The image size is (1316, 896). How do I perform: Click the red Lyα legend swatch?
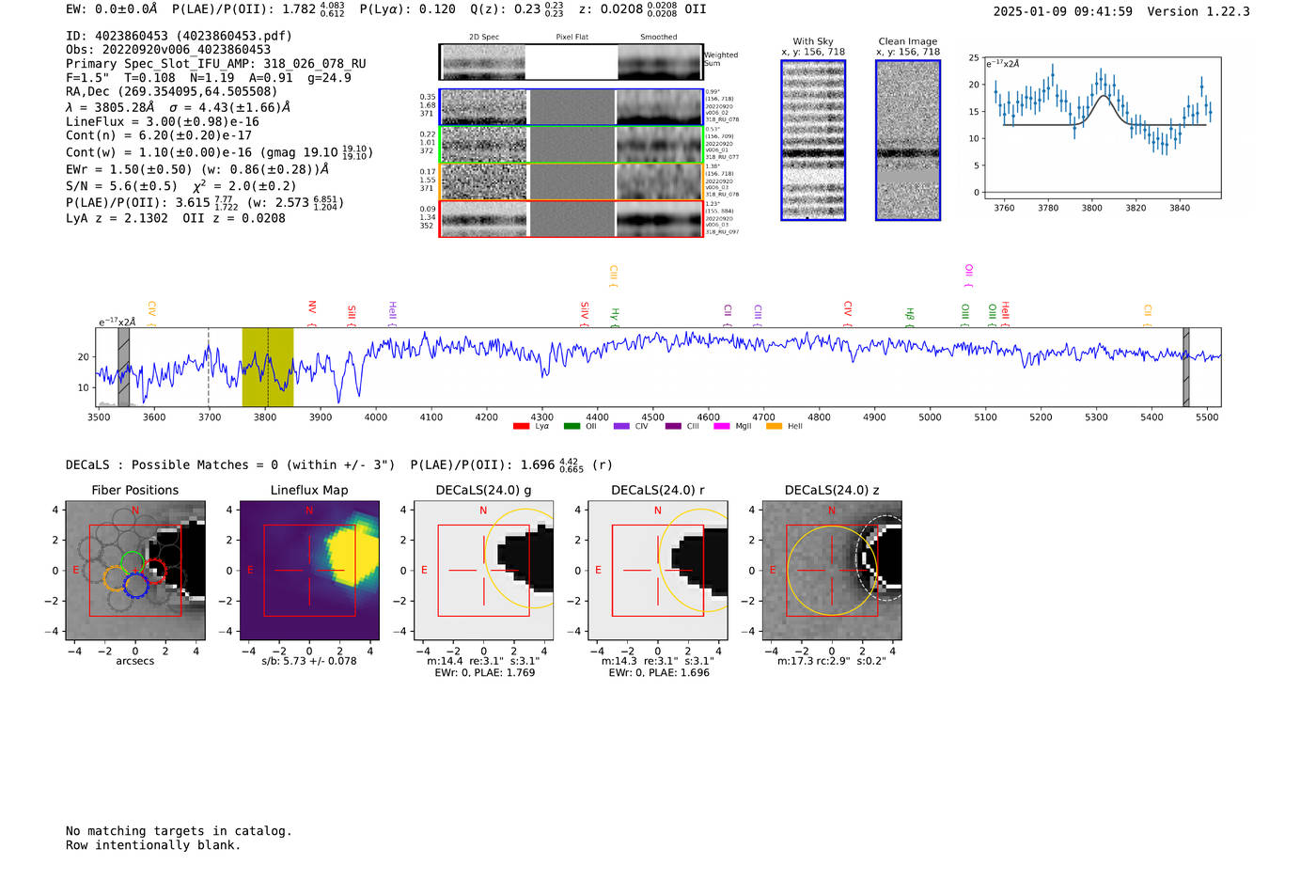521,427
